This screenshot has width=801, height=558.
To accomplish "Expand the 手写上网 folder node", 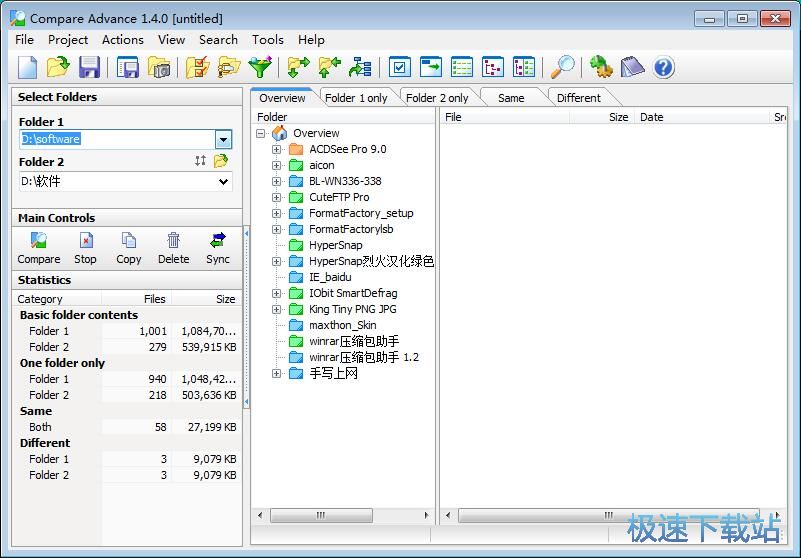I will pos(276,374).
